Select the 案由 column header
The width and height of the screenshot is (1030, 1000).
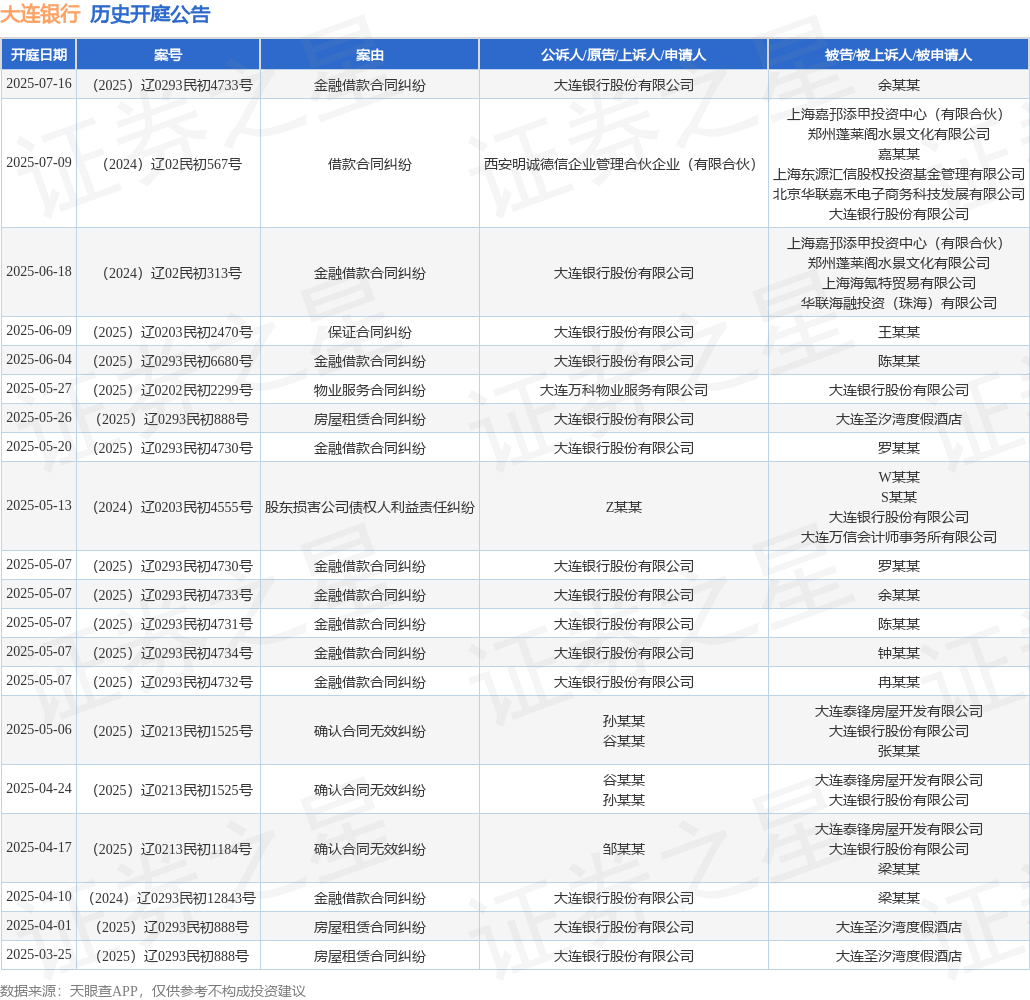click(370, 55)
